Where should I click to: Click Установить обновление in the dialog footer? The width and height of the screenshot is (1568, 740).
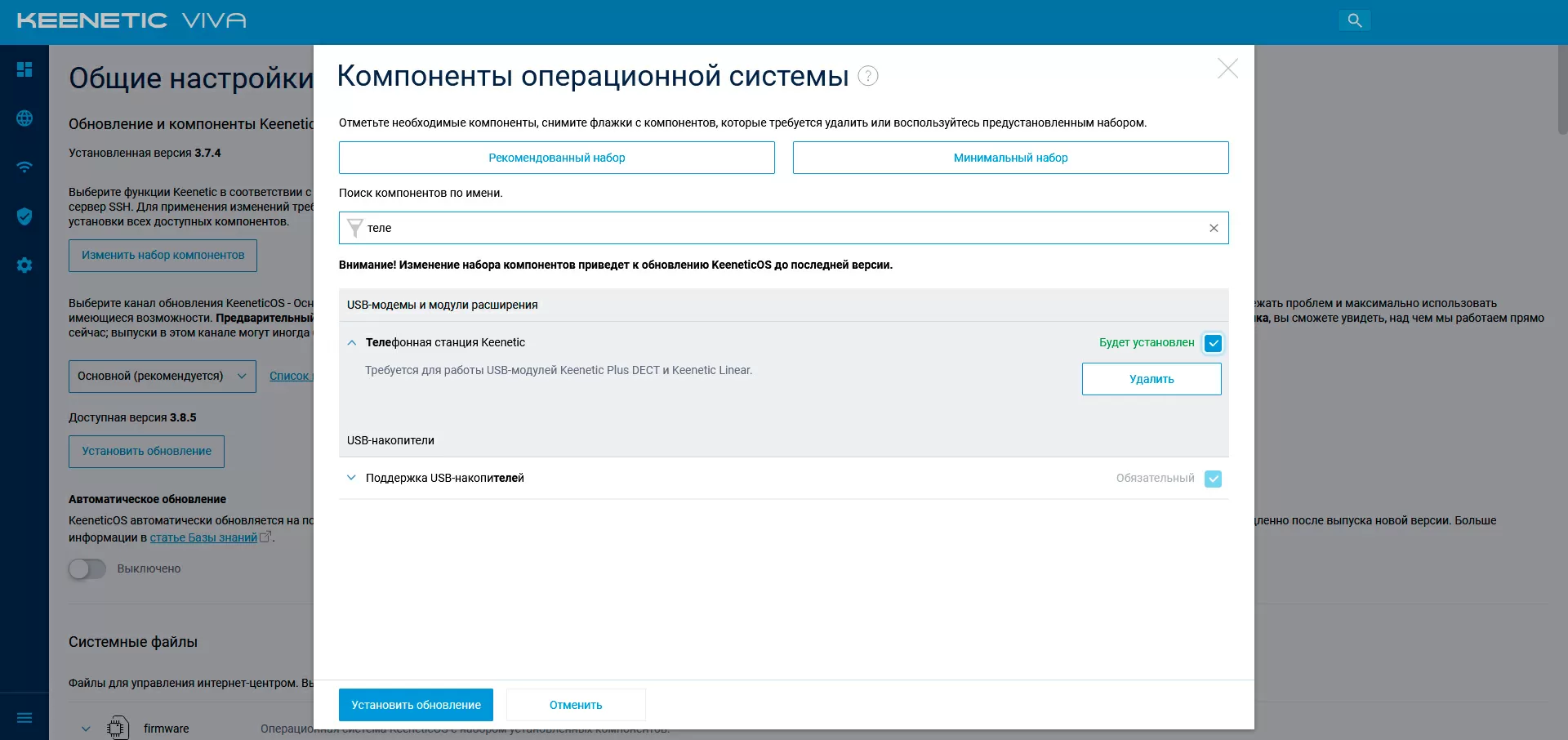point(416,705)
